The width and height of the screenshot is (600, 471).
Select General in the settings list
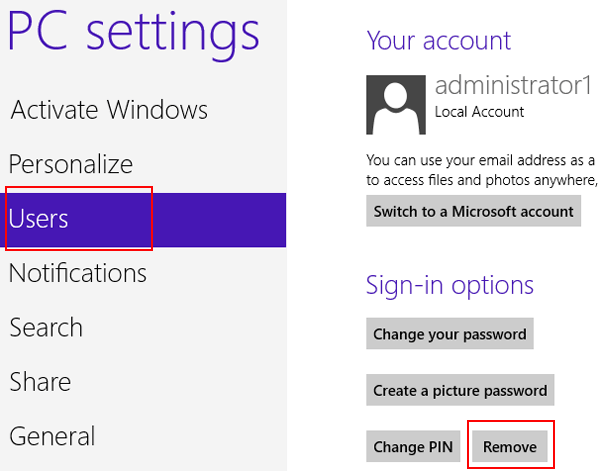coord(52,436)
